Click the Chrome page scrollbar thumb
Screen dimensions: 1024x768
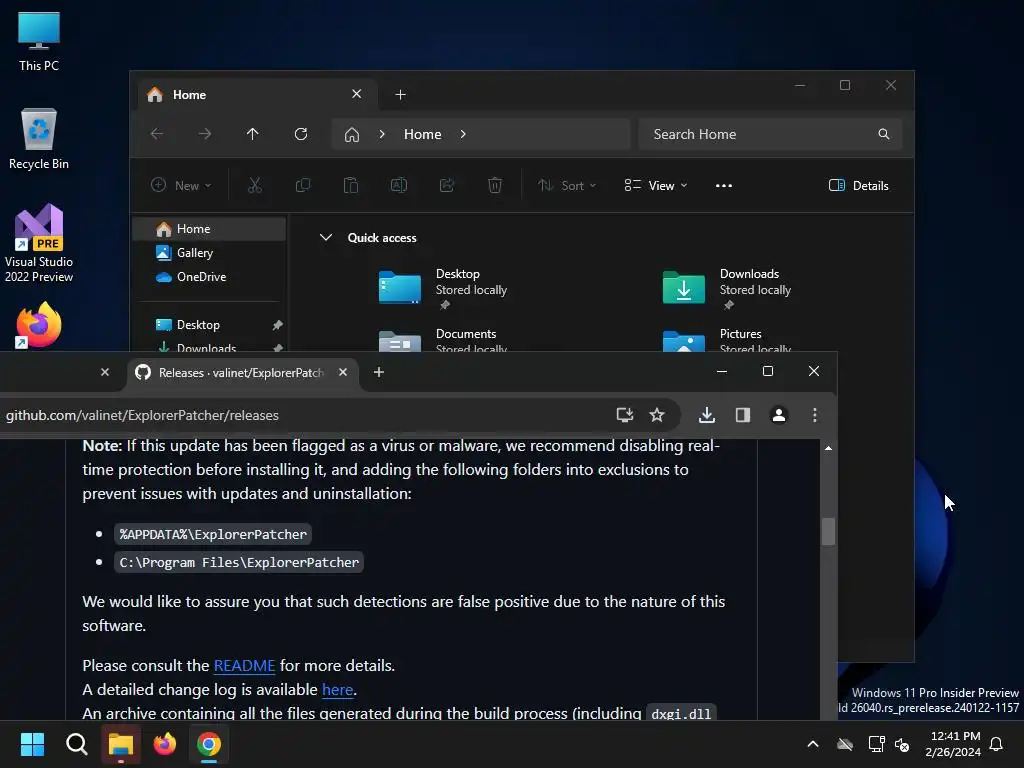[x=828, y=531]
